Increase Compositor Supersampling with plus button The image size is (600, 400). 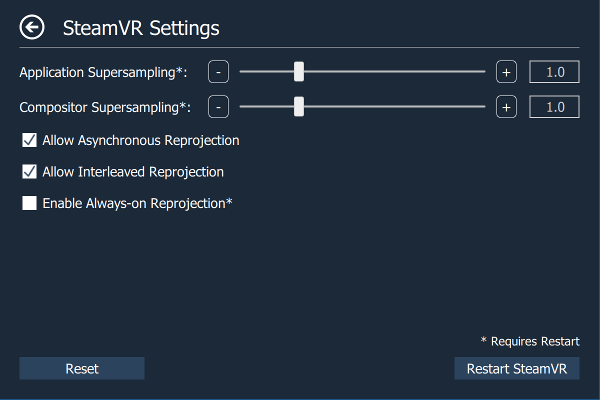[506, 107]
